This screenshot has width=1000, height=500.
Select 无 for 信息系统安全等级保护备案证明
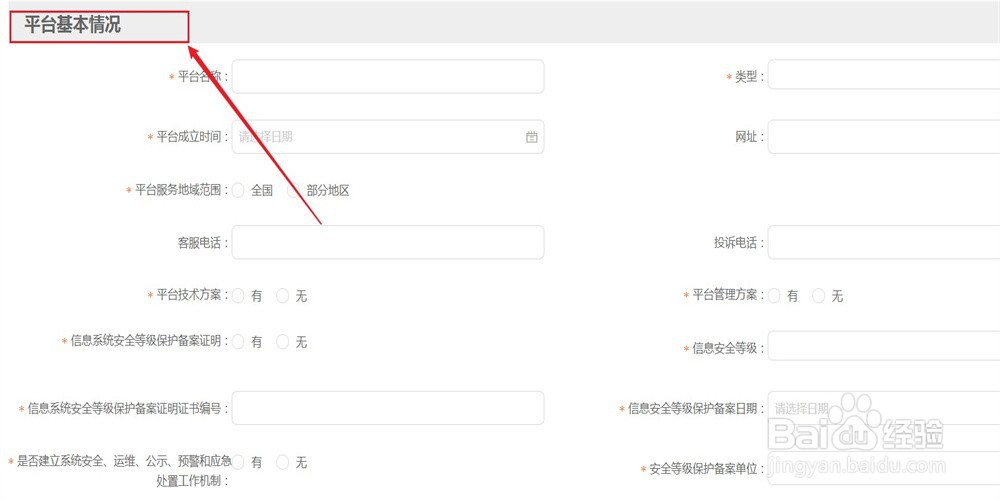(x=283, y=342)
